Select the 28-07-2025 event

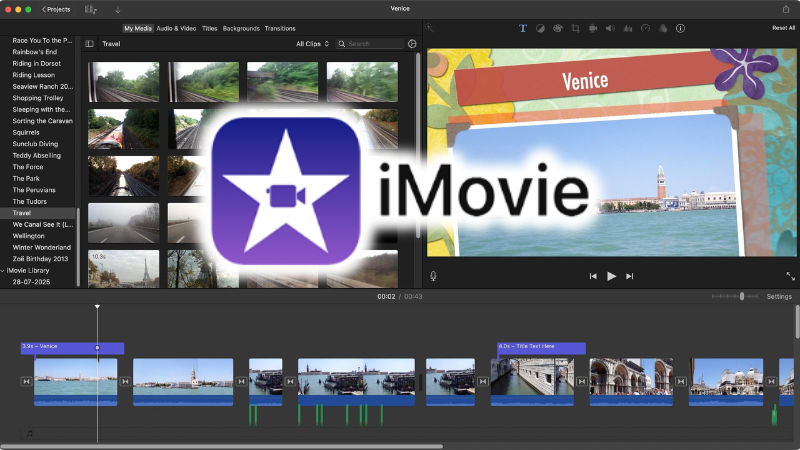pos(31,282)
